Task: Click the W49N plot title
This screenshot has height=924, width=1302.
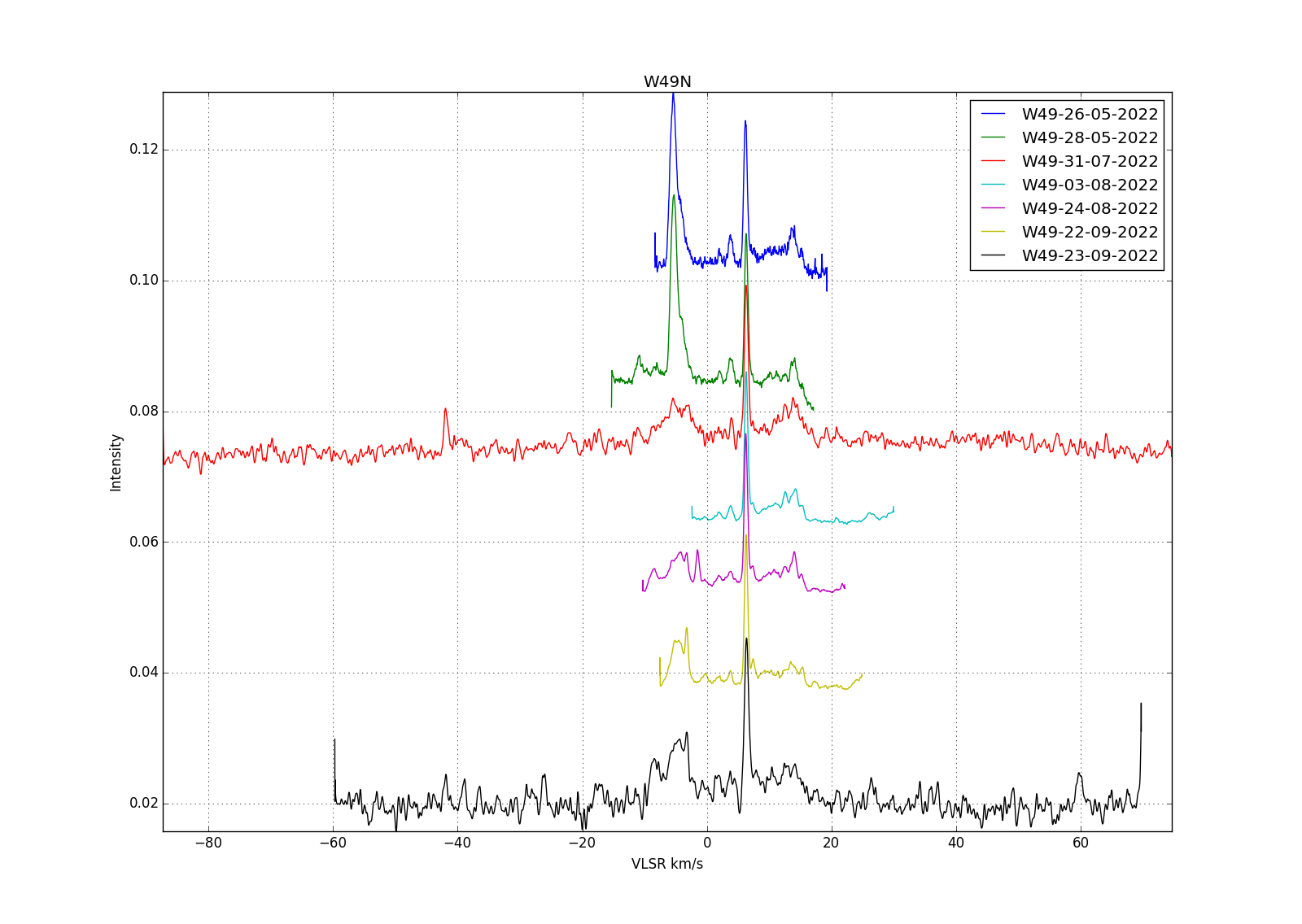Action: click(x=667, y=82)
